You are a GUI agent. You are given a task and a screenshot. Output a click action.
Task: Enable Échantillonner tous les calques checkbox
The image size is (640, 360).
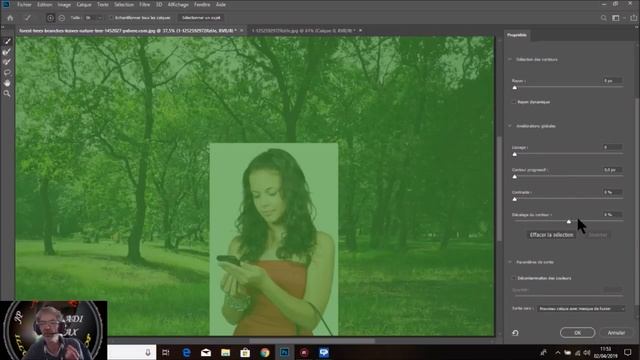coord(111,18)
